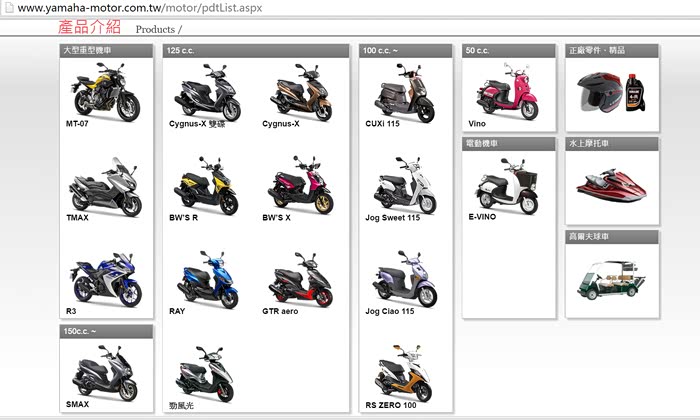This screenshot has height=420, width=700.
Task: Click the 勁風光 text label
Action: [181, 405]
